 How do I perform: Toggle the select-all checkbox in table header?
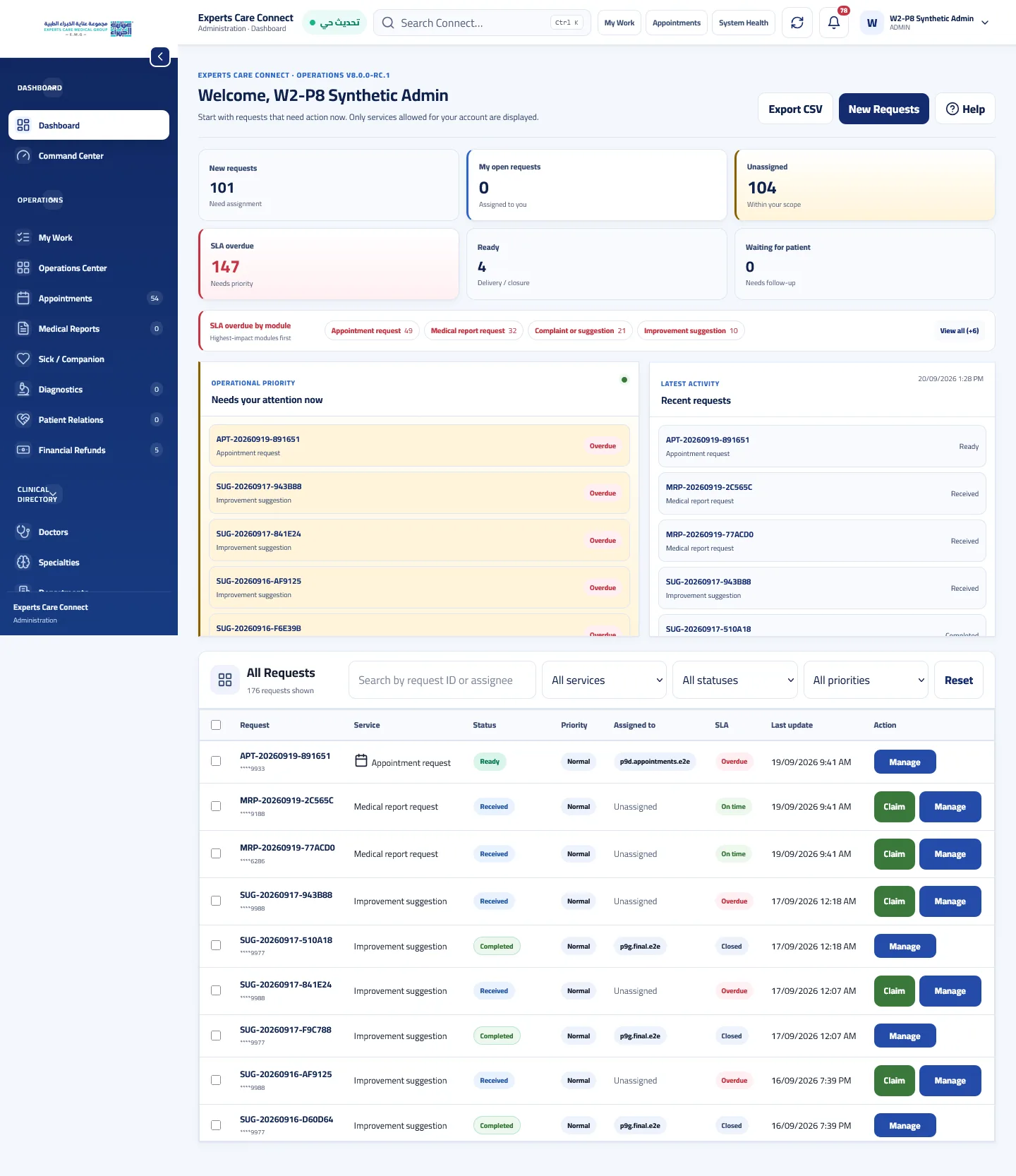(216, 725)
